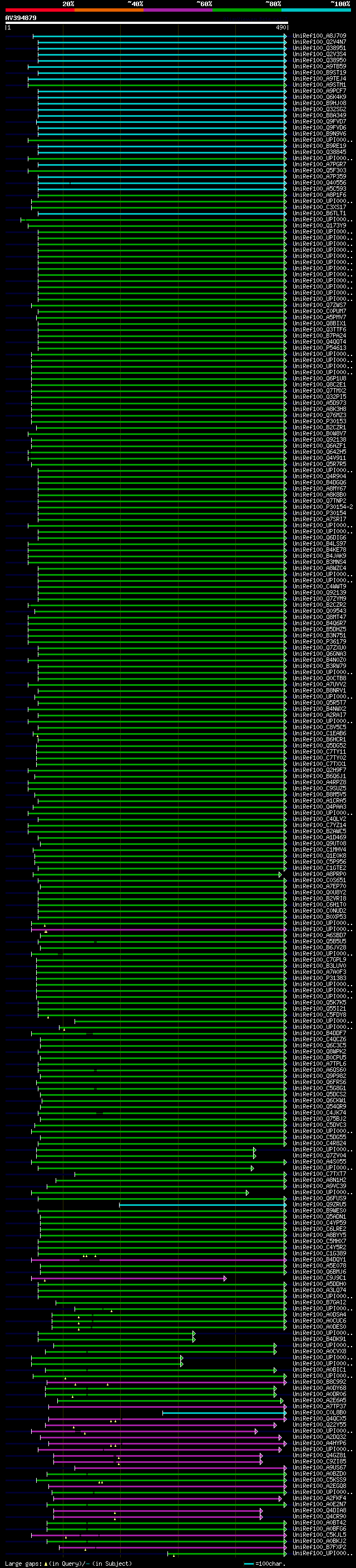The height and width of the screenshot is (1568, 356).
Task: Click label UniRef100_C4YP59
Action: [319, 1222]
